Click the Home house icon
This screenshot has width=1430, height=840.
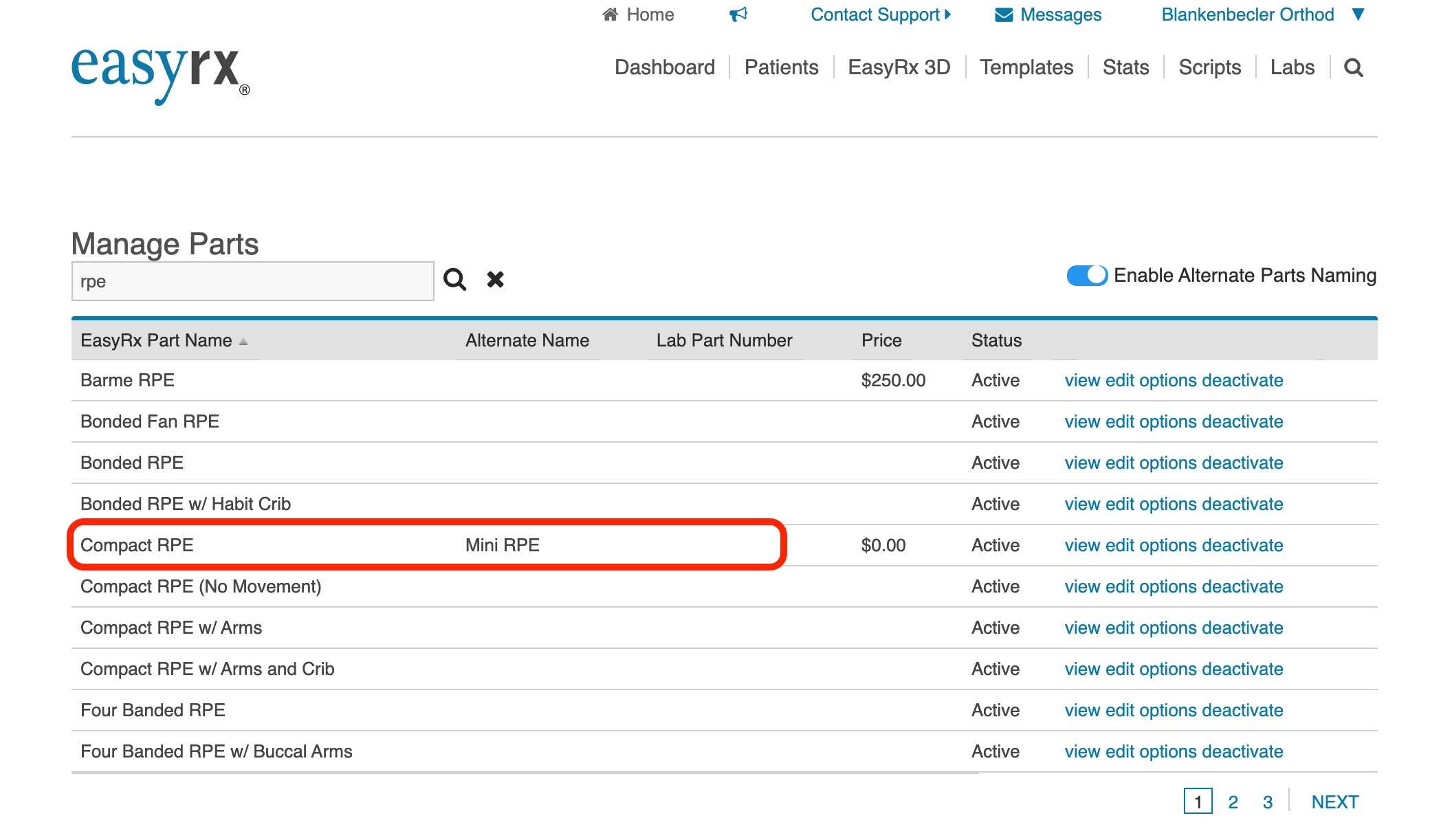click(x=610, y=14)
